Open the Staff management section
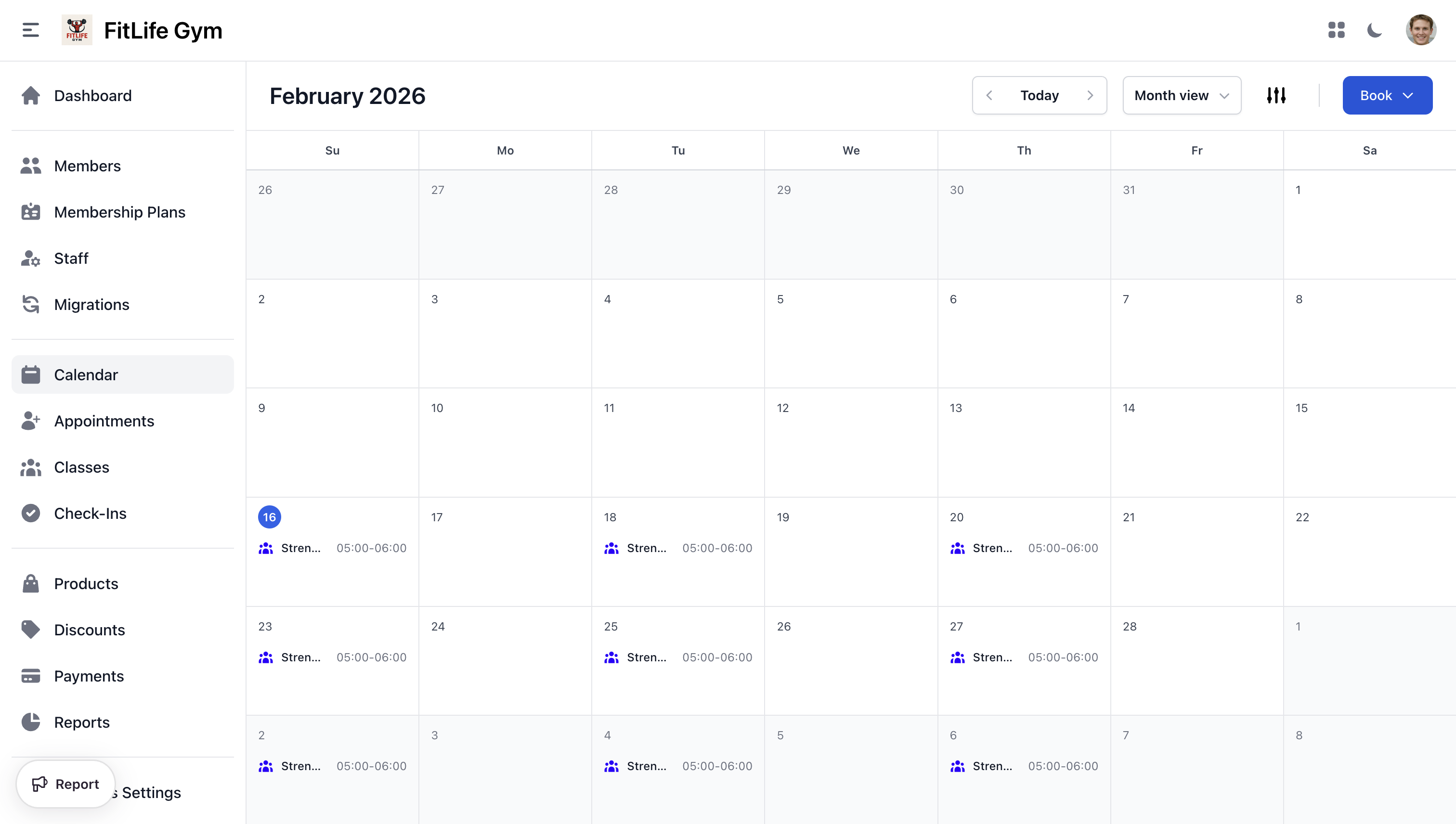 click(71, 258)
